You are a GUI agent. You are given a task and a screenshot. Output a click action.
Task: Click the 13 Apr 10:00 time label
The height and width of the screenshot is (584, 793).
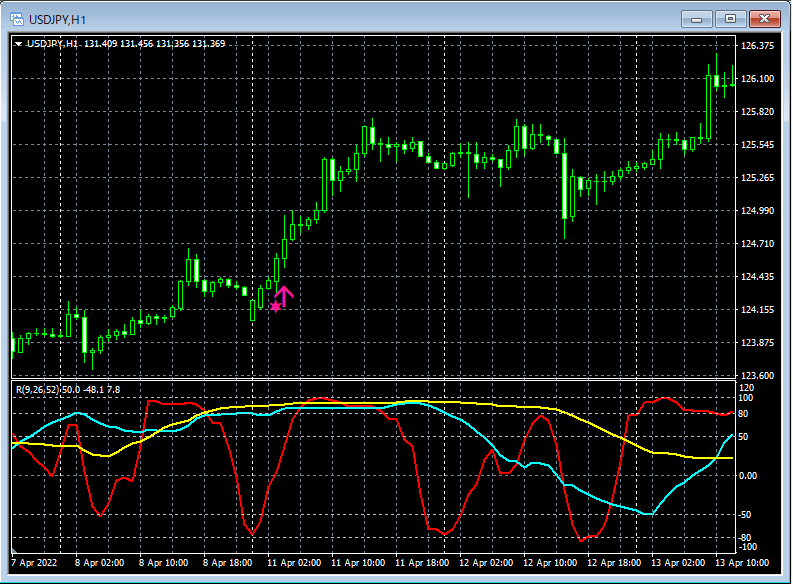coord(742,563)
